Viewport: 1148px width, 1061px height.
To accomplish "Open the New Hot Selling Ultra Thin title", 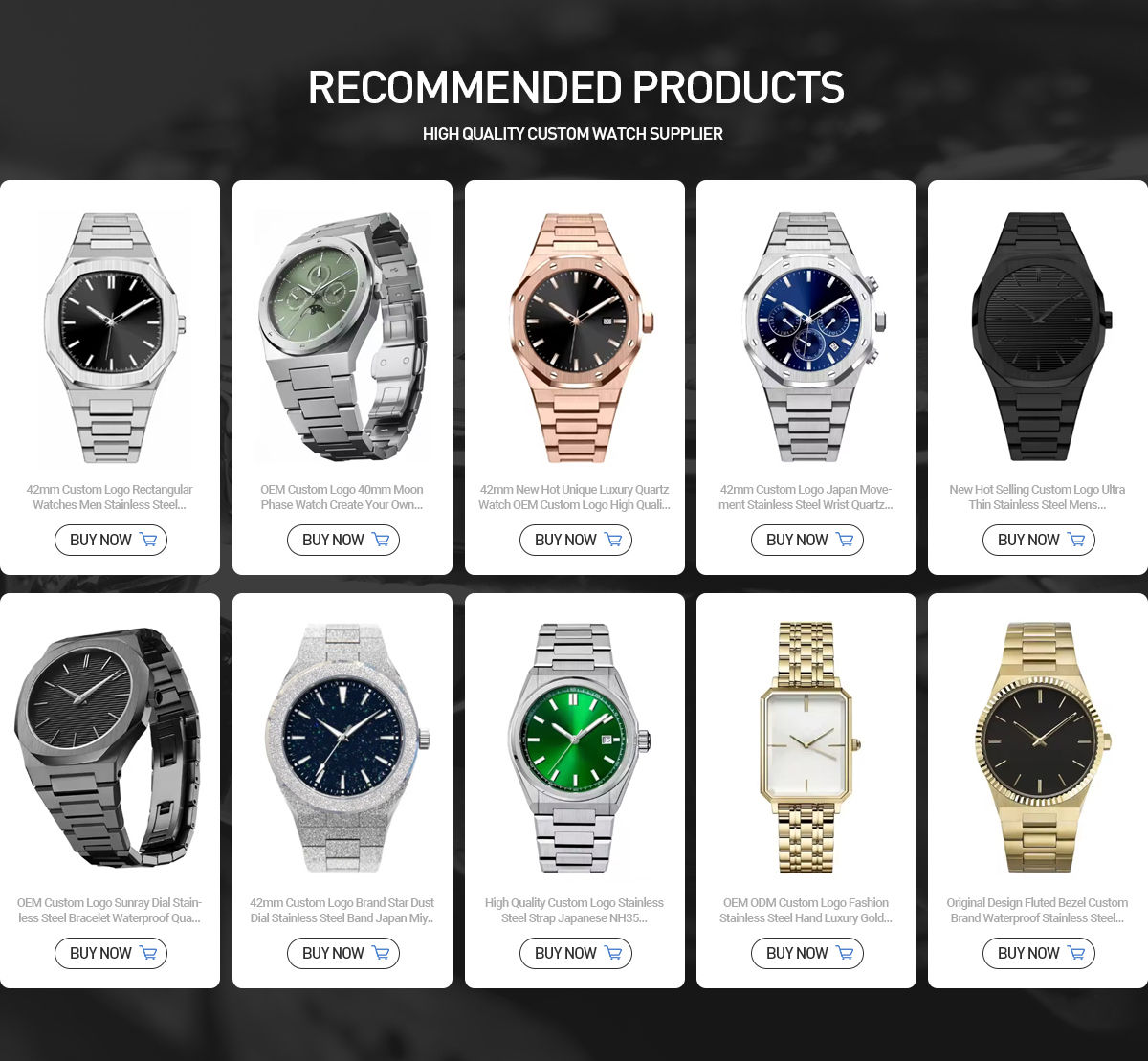I will click(x=1038, y=497).
